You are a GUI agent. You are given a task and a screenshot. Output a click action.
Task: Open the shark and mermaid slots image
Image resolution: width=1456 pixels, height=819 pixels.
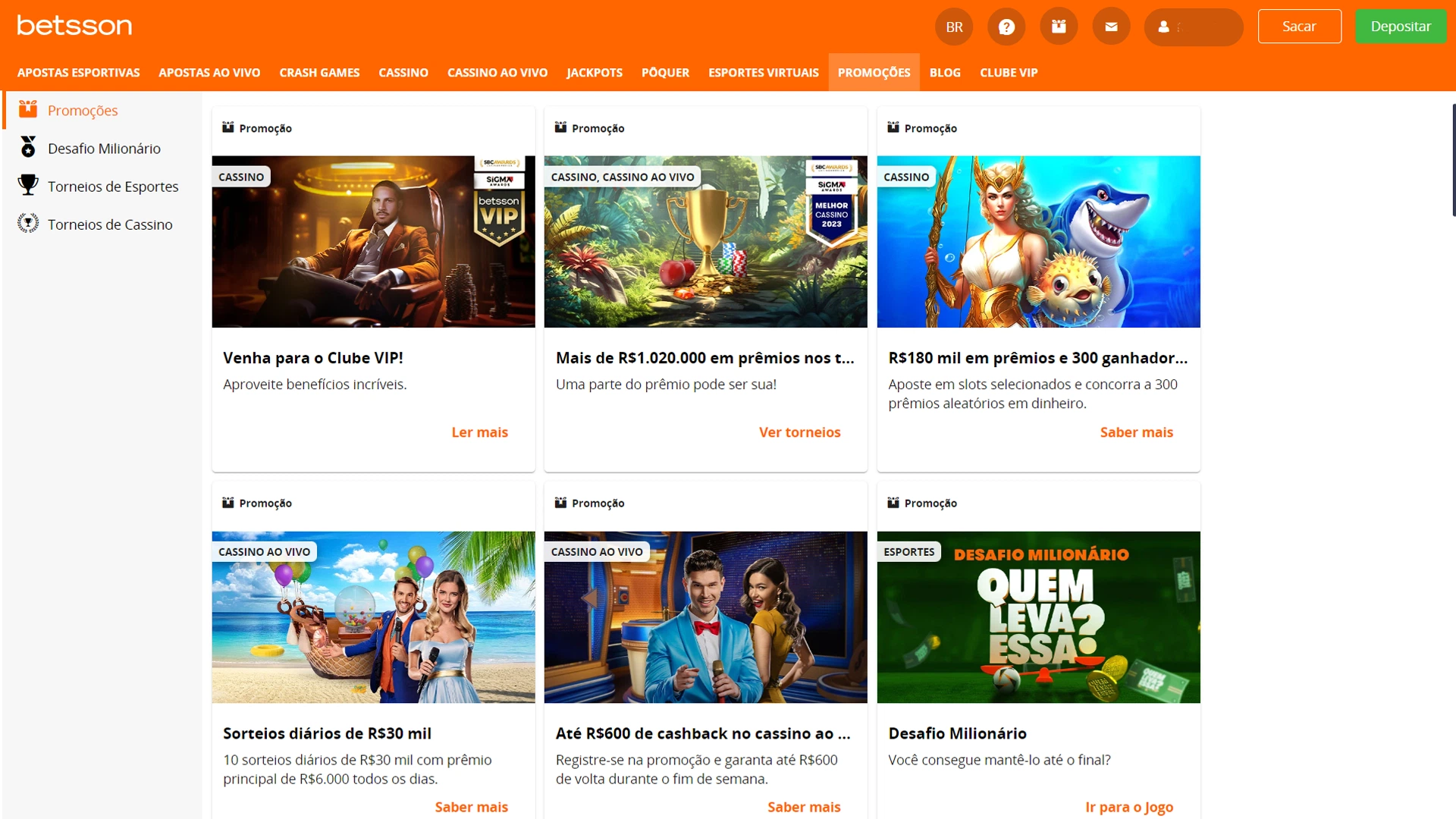pyautogui.click(x=1038, y=242)
